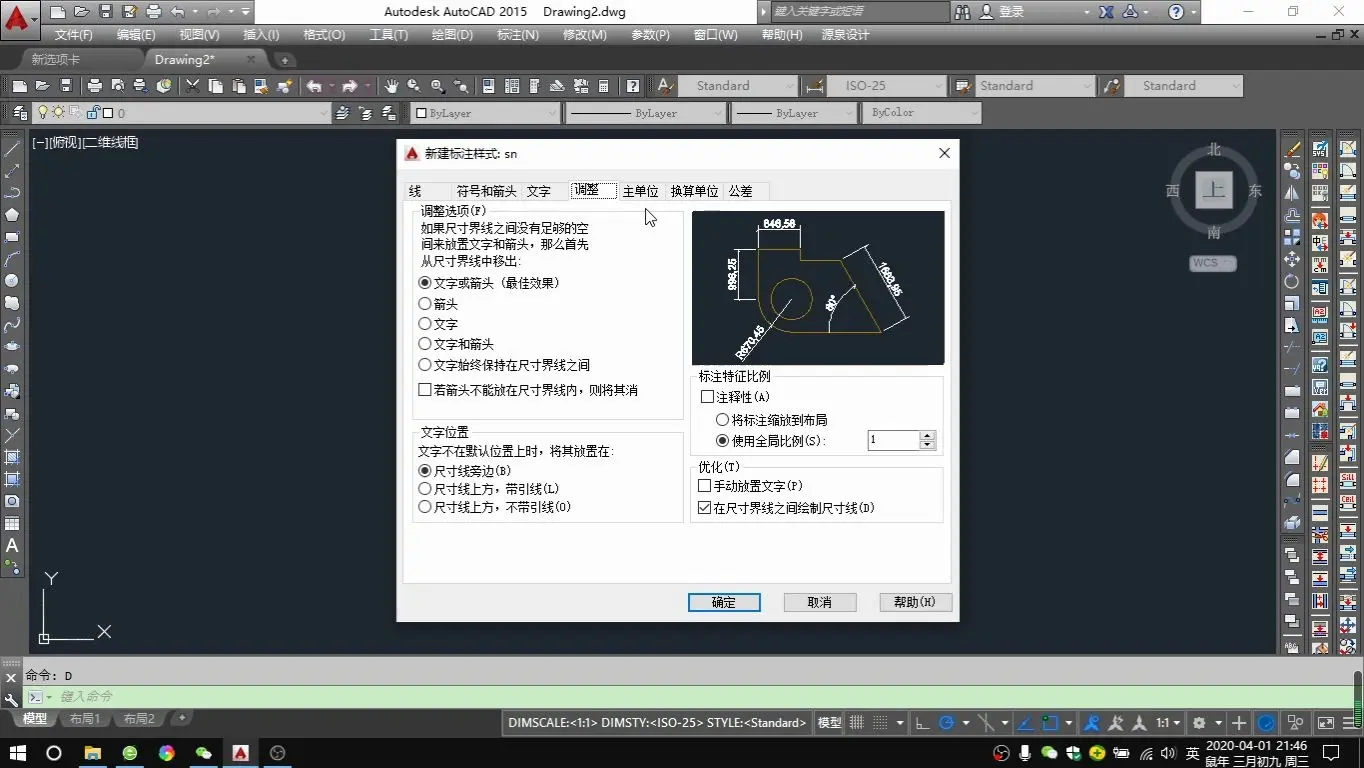Click the ViewCube top face

1214,189
